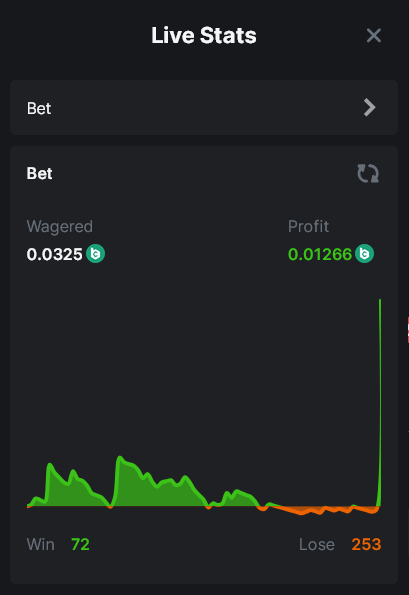Click the Live Stats title
Viewport: 409px width, 595px height.
(204, 35)
